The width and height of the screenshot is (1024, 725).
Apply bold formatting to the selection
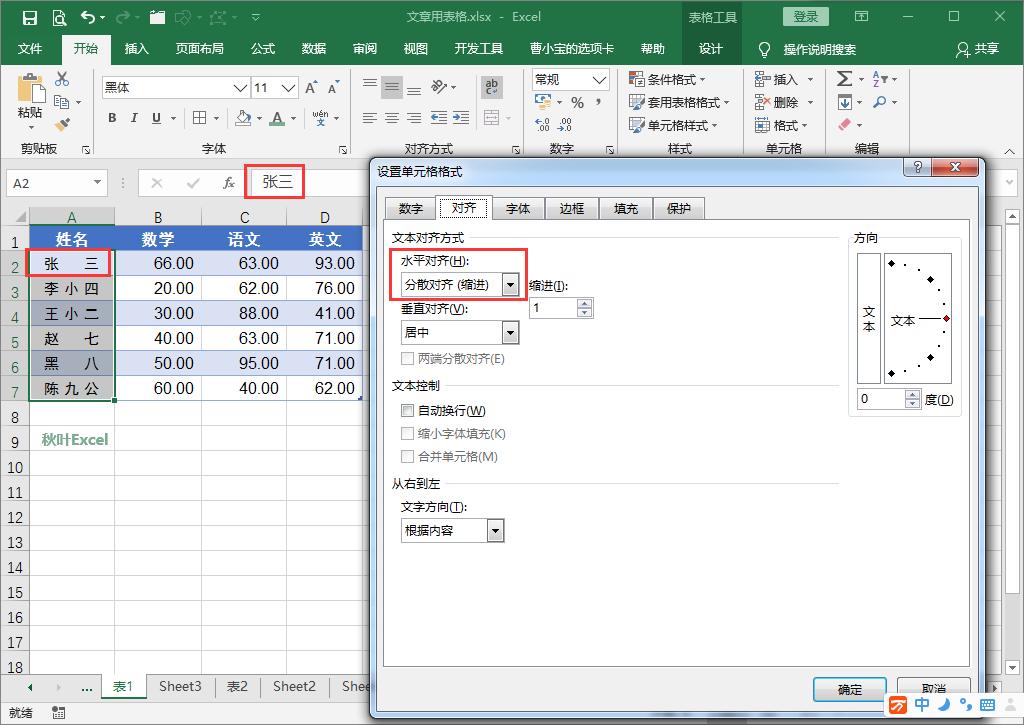pos(112,118)
